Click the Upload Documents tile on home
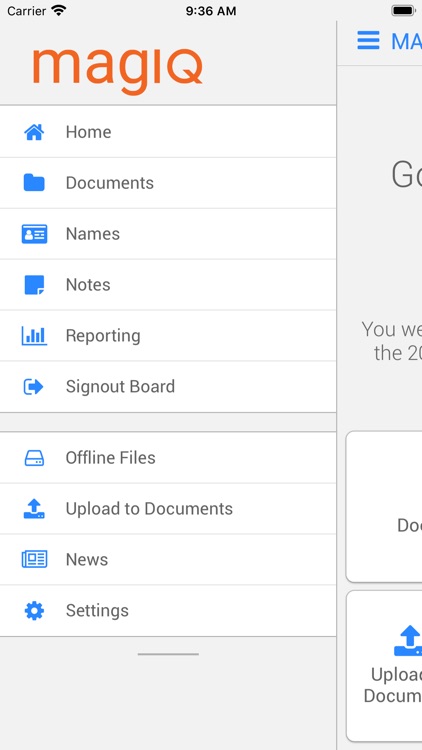The width and height of the screenshot is (422, 750). point(384,666)
